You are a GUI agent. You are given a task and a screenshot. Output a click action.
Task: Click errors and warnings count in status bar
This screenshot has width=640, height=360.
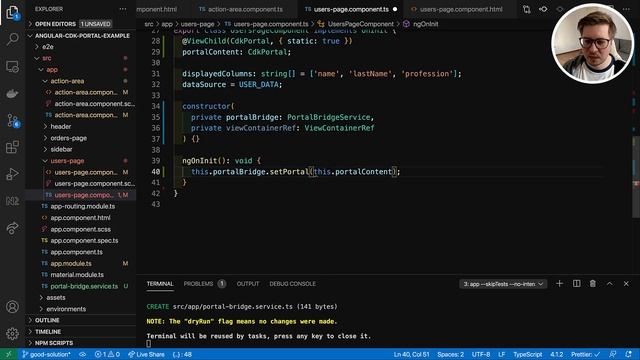point(107,354)
